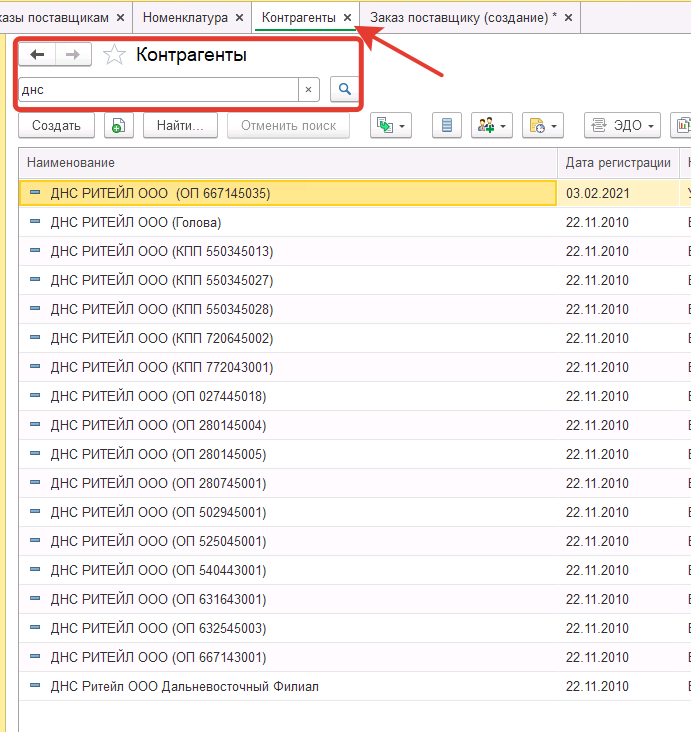
Task: Open the ЭДО dropdown menu
Action: (x=622, y=126)
